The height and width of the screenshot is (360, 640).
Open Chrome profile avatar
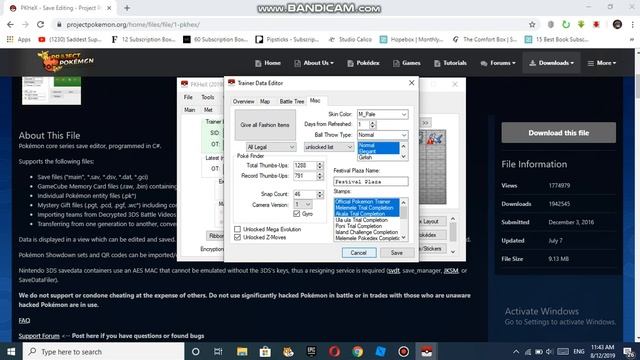pyautogui.click(x=617, y=24)
